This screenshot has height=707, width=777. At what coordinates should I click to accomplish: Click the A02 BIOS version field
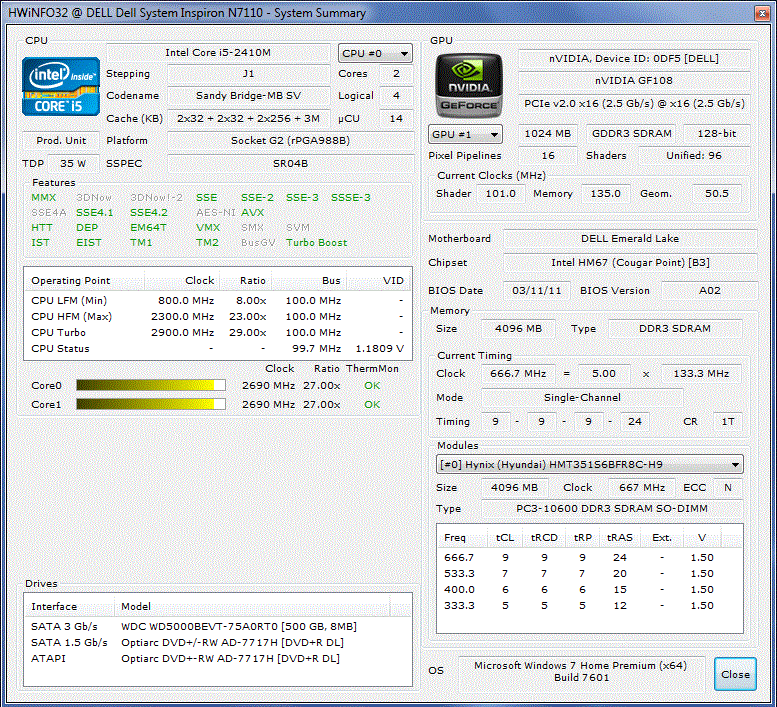tap(710, 291)
